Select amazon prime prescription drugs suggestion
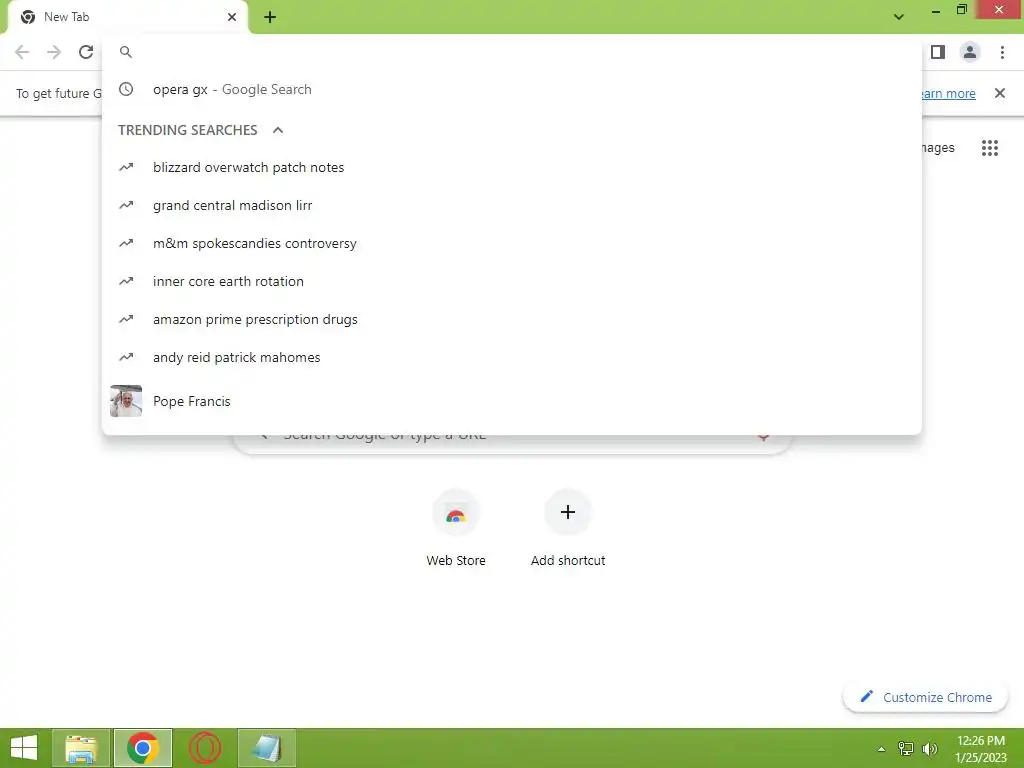Viewport: 1024px width, 768px height. pos(512,319)
